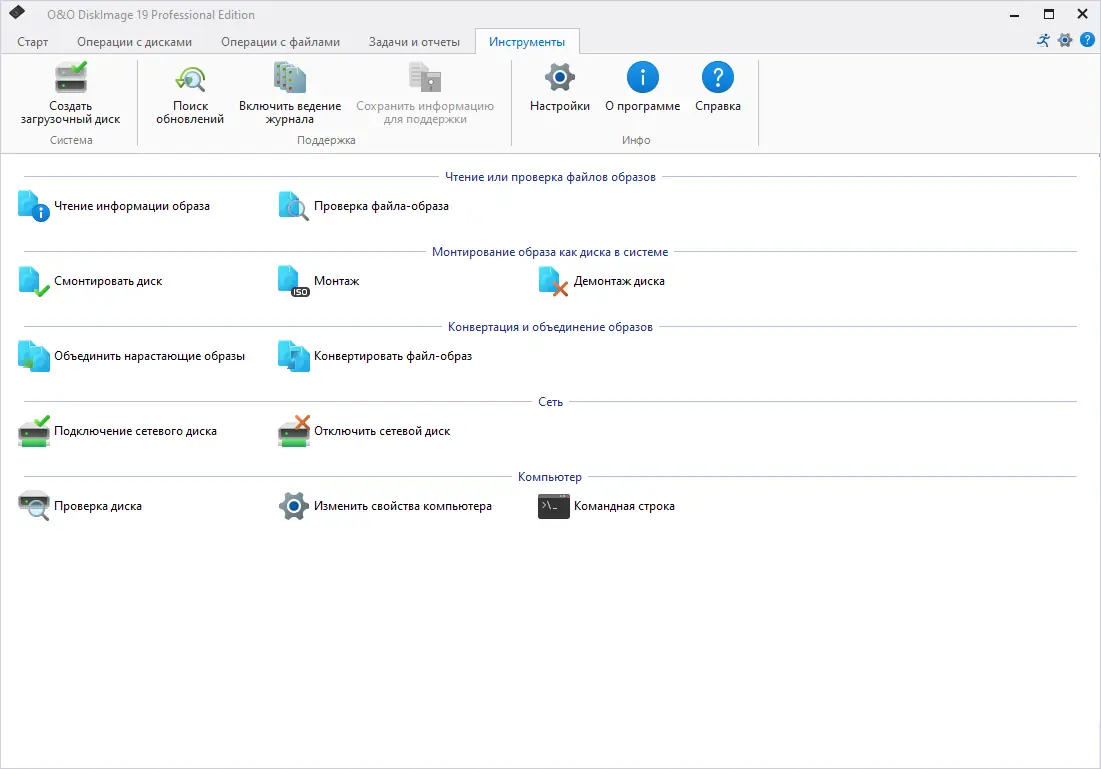Select Демонтаж диска tool
This screenshot has height=769, width=1101.
(602, 281)
